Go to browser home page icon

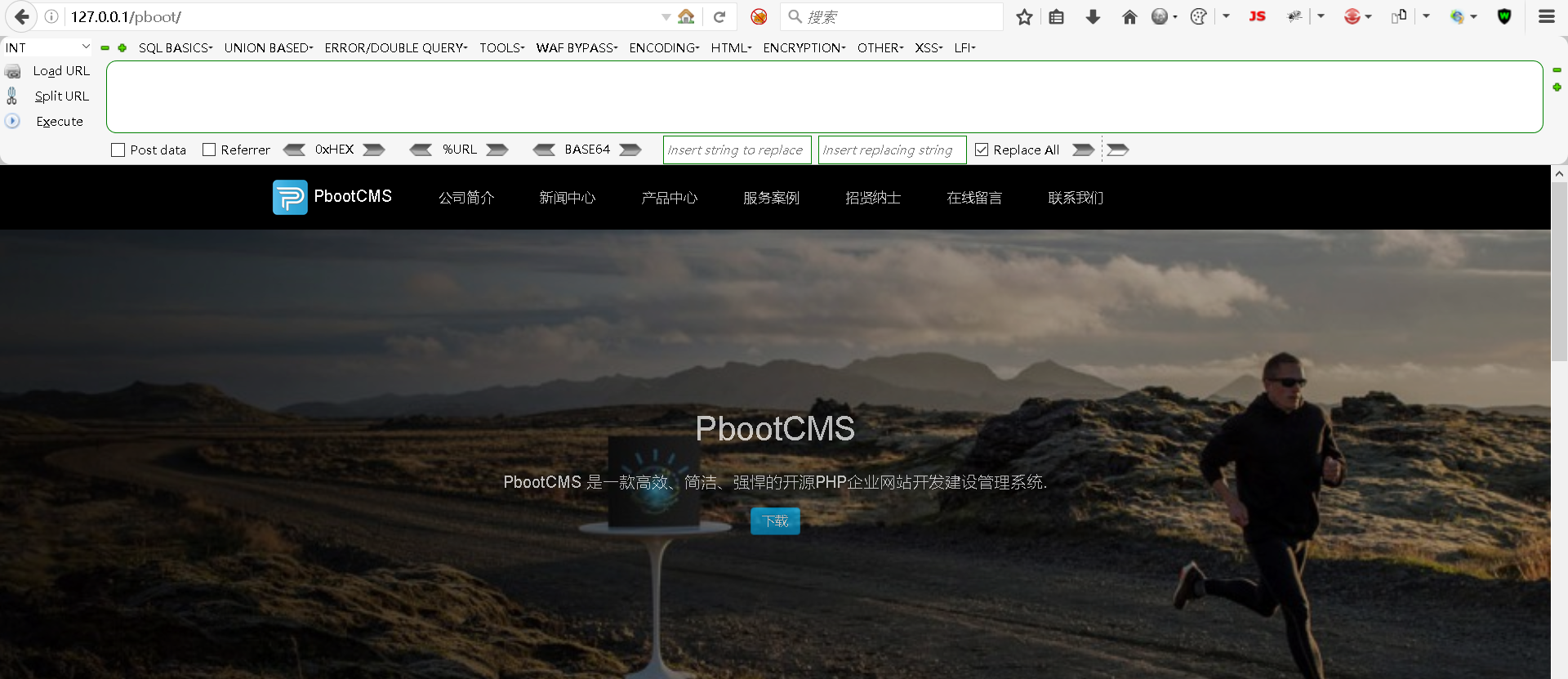[x=1129, y=16]
